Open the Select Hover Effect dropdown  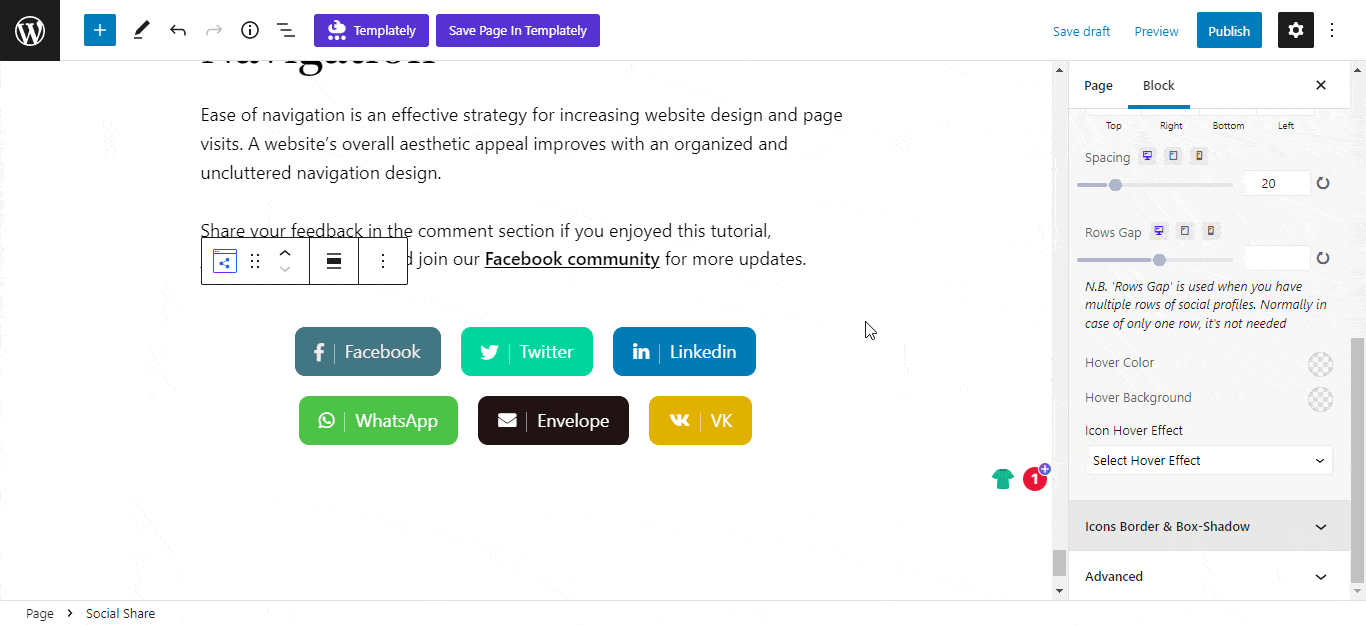tap(1209, 460)
